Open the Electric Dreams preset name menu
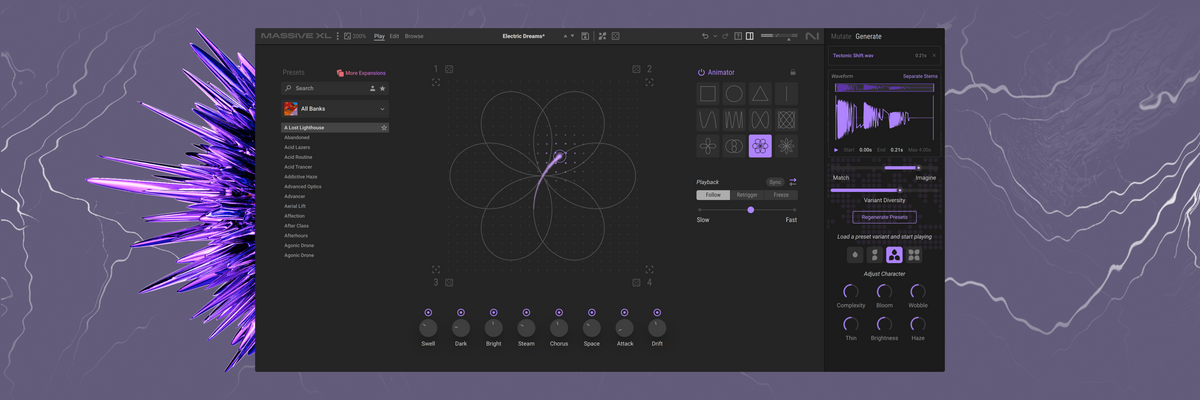Screen dimensions: 1200x400 click(523, 36)
